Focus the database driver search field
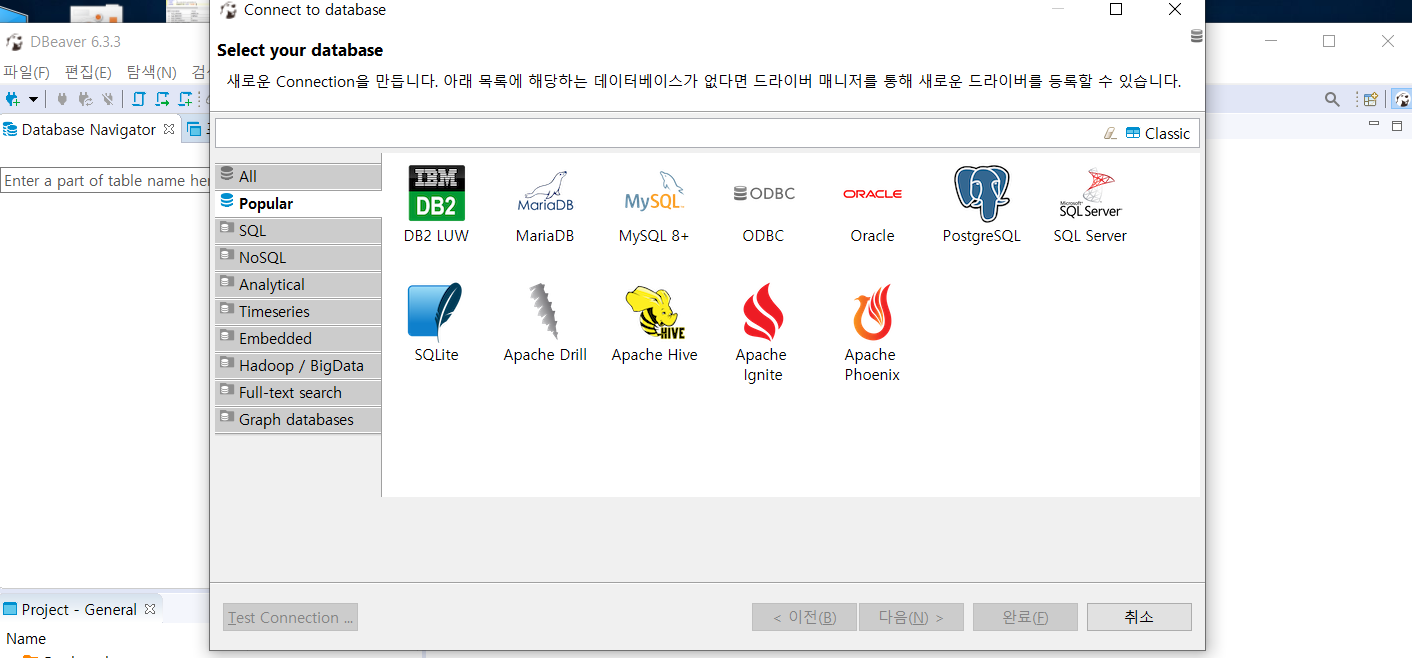This screenshot has width=1412, height=658. [658, 133]
